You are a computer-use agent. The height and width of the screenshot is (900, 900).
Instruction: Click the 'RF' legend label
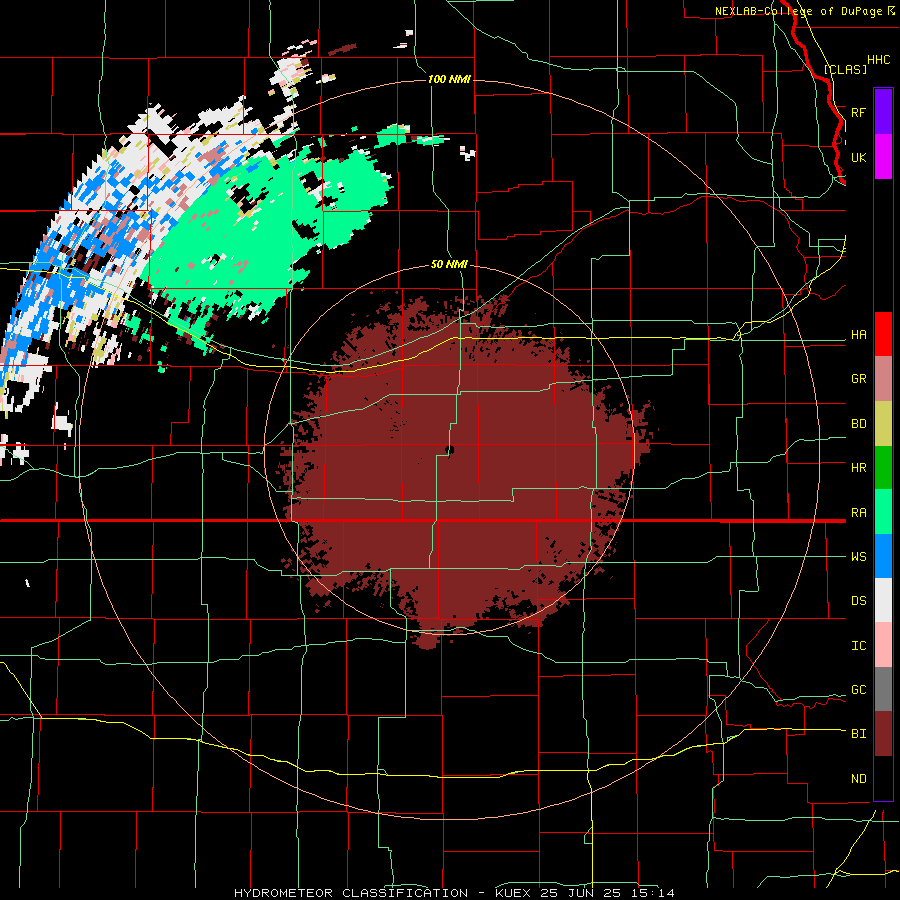point(858,112)
